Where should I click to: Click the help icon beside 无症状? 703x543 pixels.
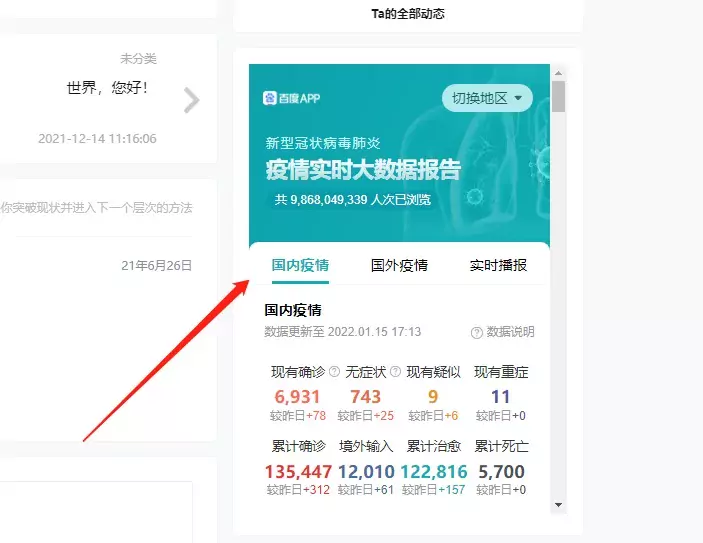(x=395, y=371)
